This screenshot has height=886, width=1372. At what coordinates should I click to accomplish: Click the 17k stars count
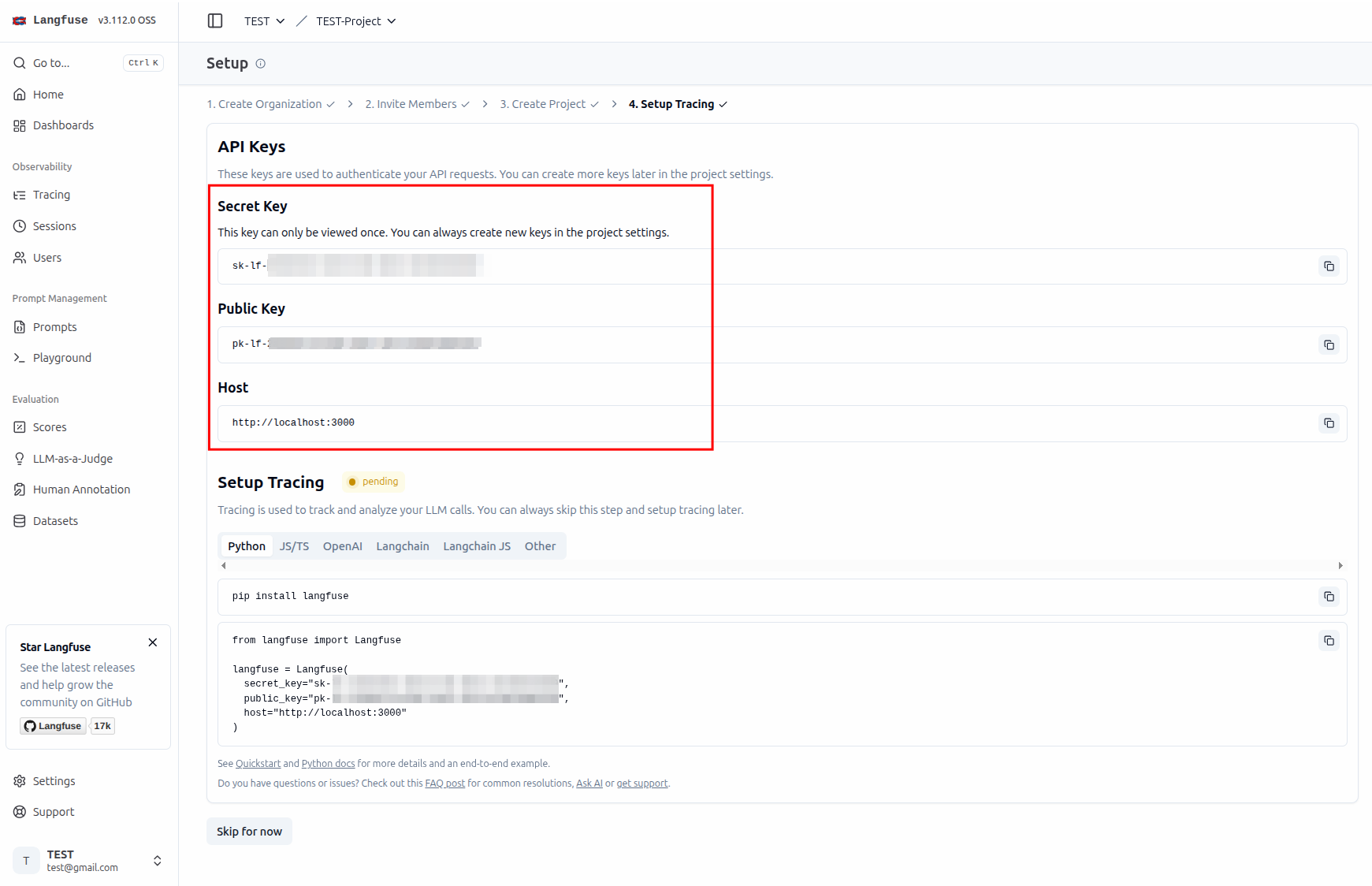click(102, 726)
